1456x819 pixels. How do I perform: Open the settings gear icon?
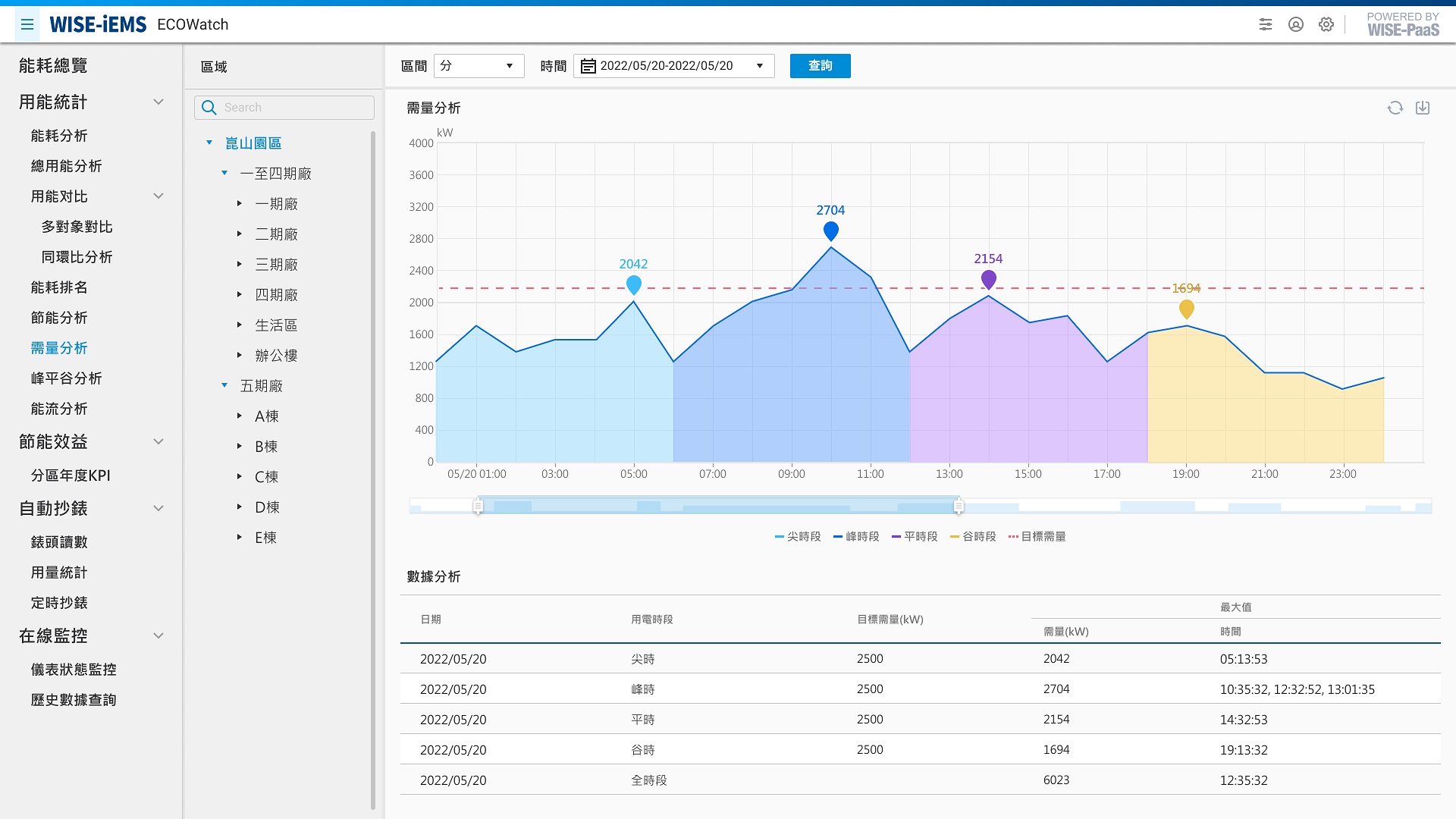tap(1326, 24)
